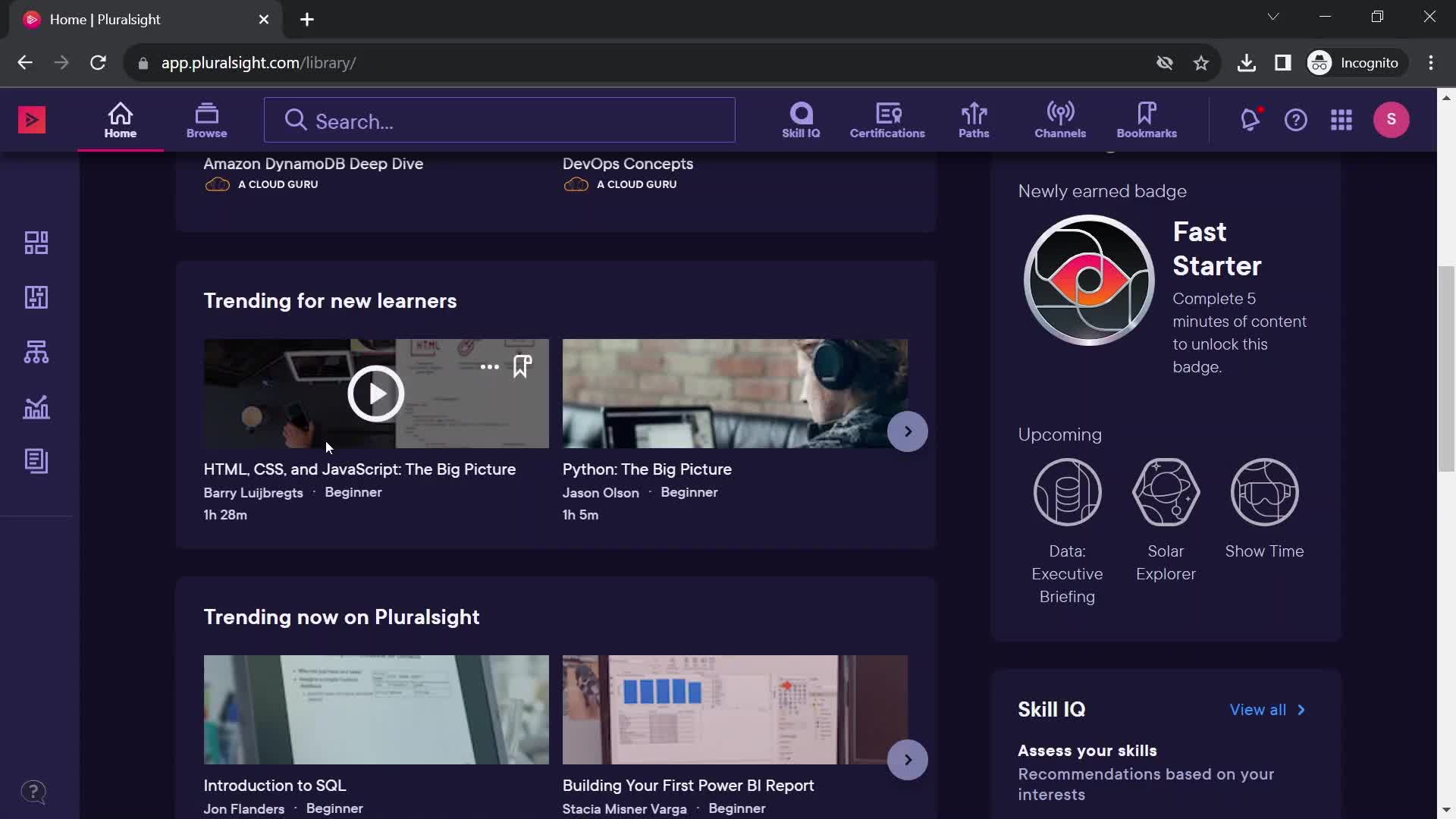Open more options on HTML CSS course card
The image size is (1456, 819).
click(490, 367)
